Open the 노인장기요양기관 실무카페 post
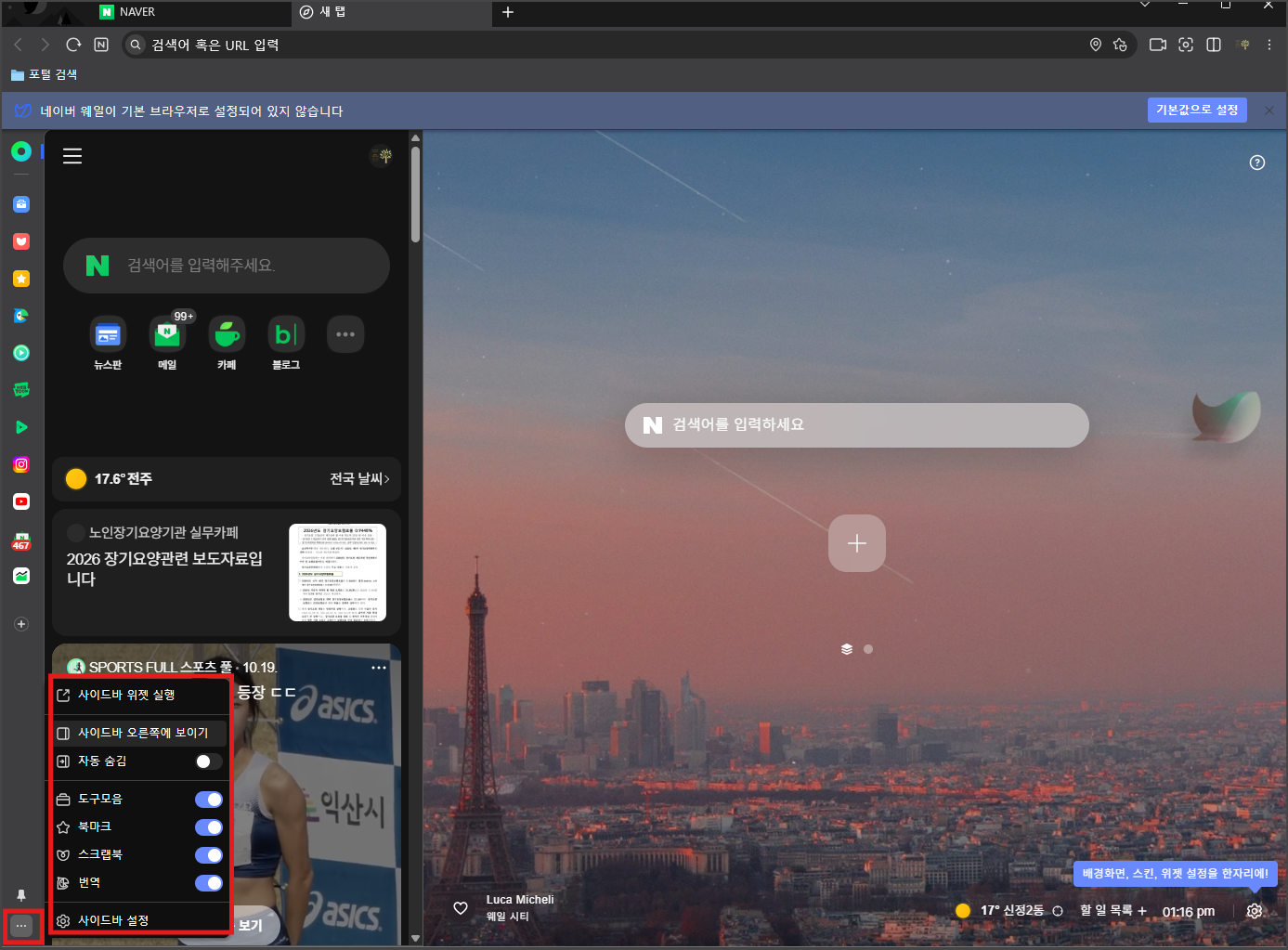Screen dimensions: 1288x950 pos(227,572)
